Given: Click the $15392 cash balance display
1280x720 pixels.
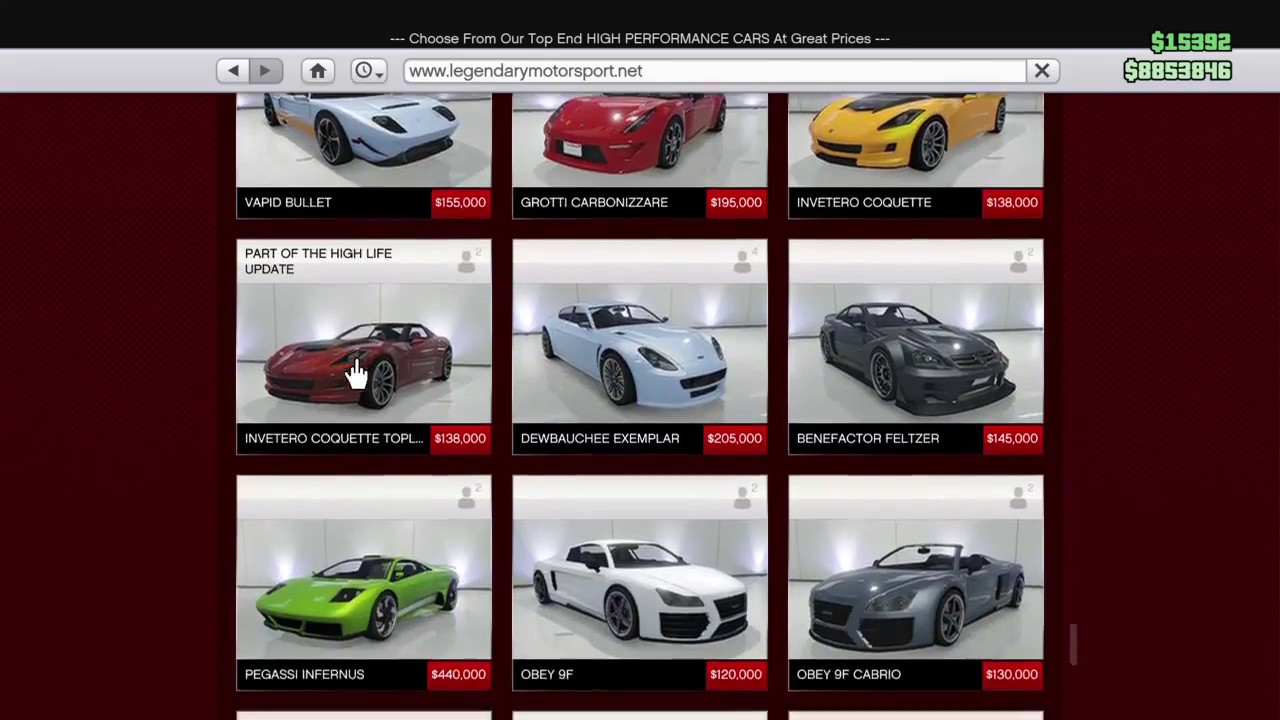Looking at the screenshot, I should tap(1190, 42).
